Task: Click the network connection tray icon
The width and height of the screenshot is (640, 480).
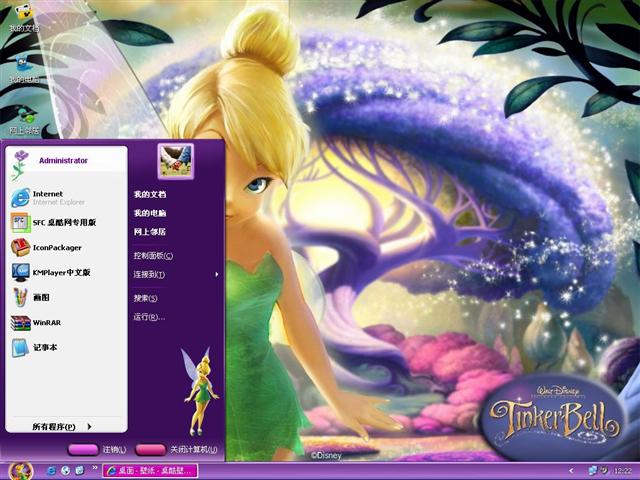Action: click(x=592, y=471)
